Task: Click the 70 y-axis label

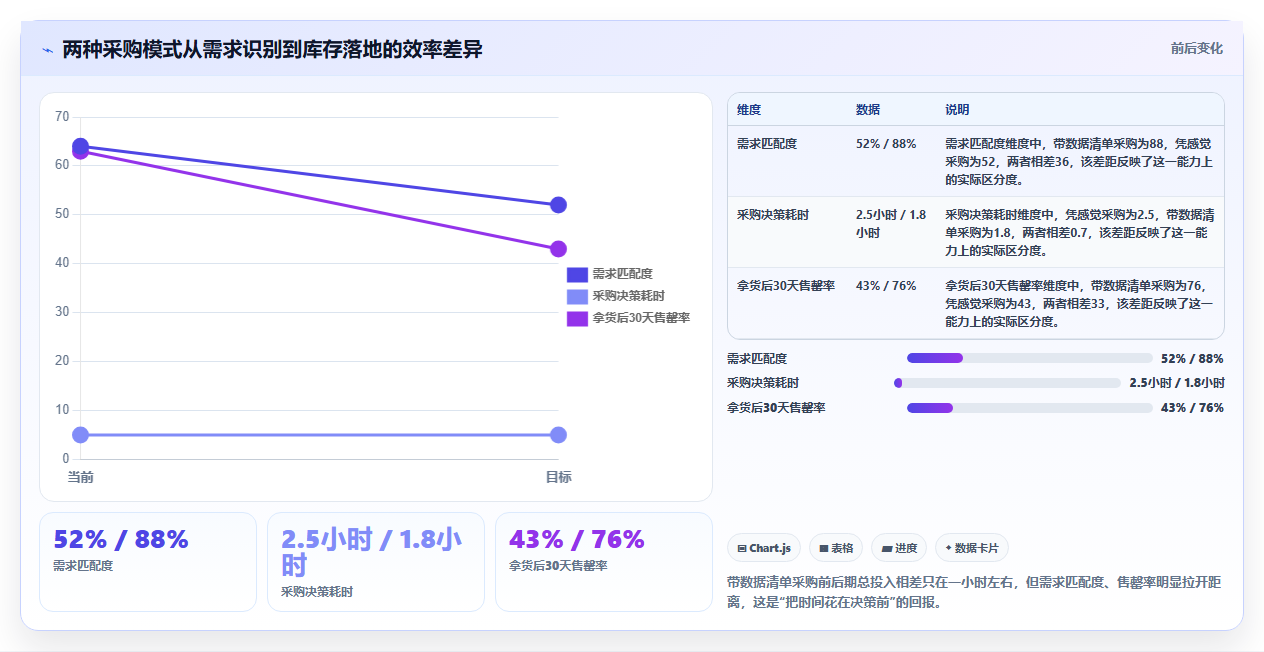Action: pyautogui.click(x=62, y=117)
